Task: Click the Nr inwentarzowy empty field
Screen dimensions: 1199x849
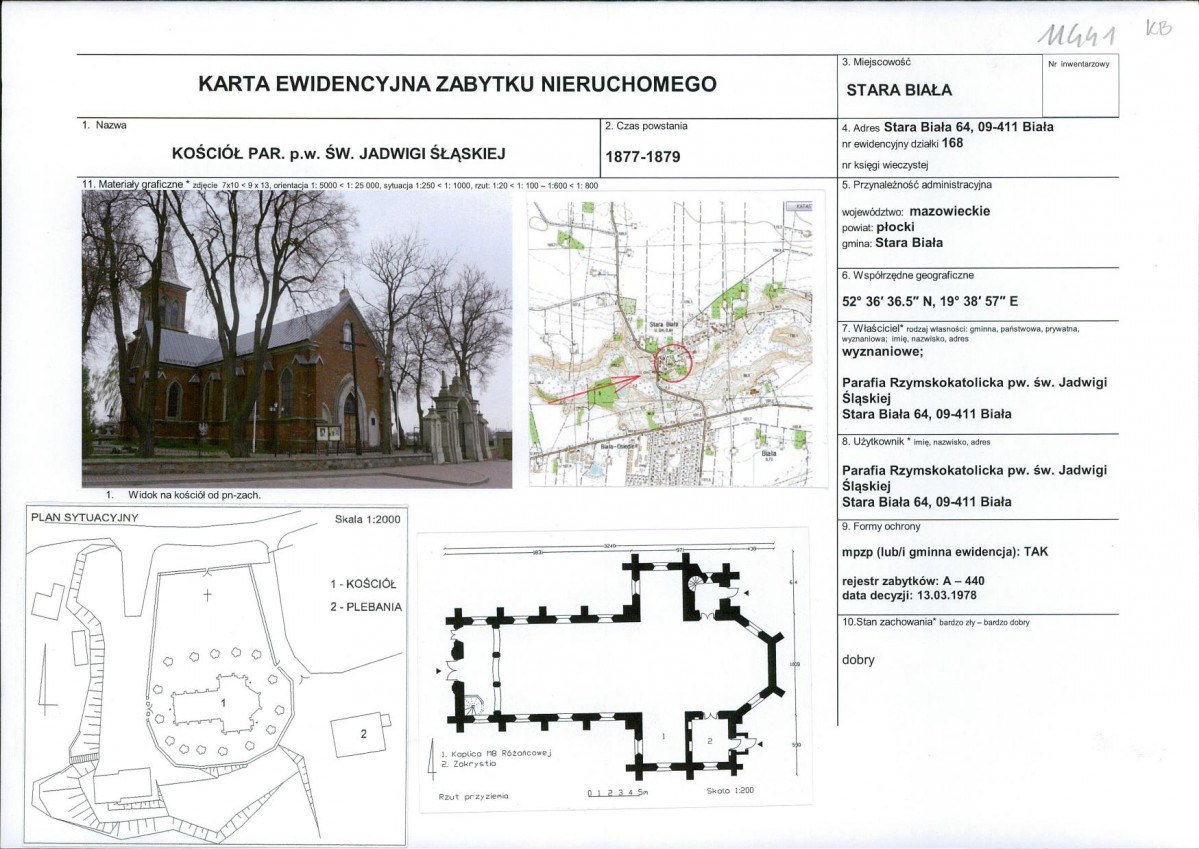Action: coord(1080,86)
